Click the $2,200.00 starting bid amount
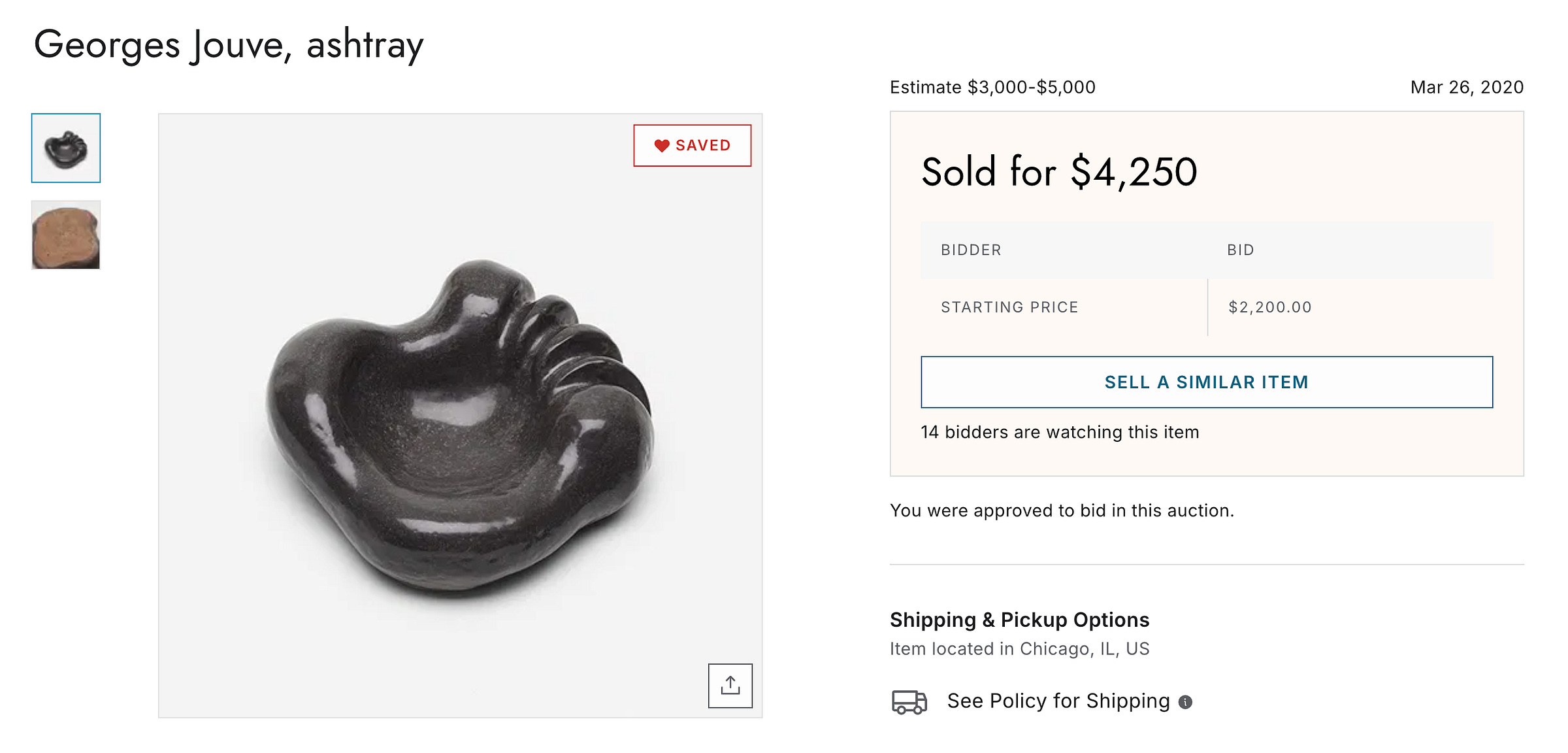The height and width of the screenshot is (753, 1568). (1269, 307)
